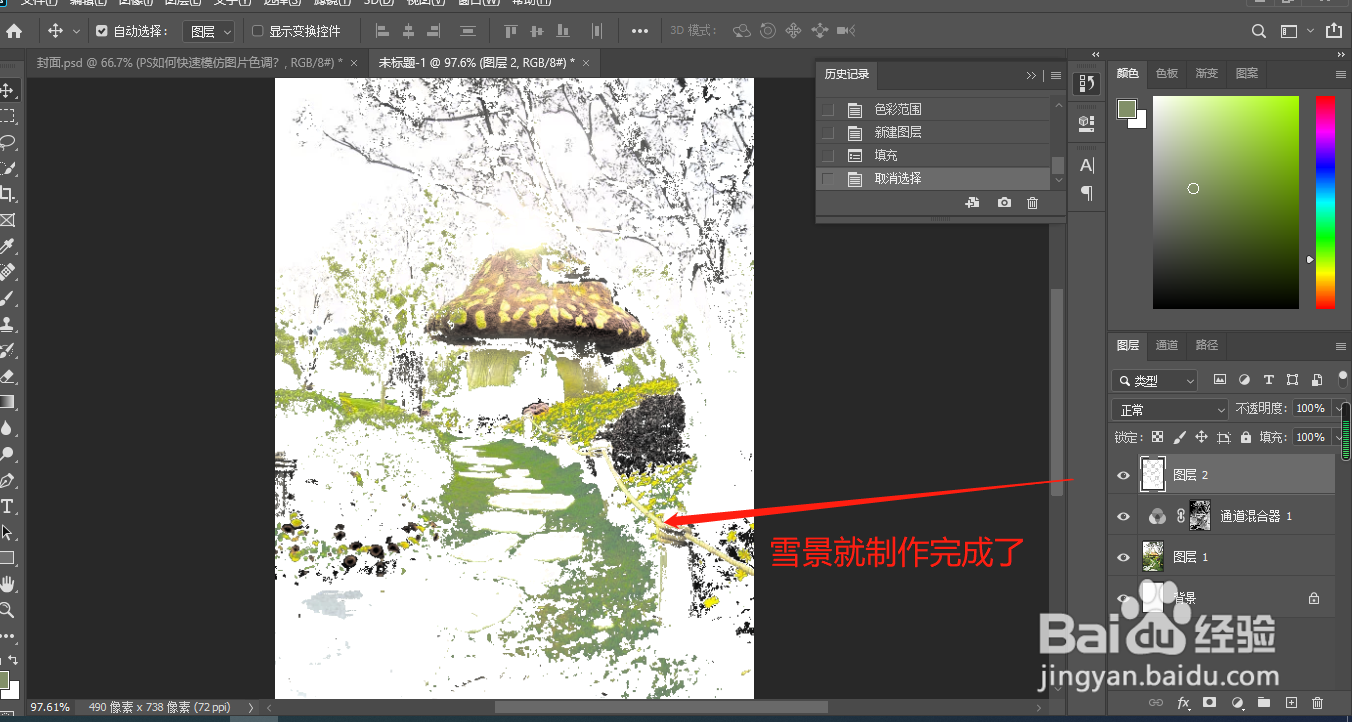Open the Color panel flyout menu
Screen dimensions: 1352x722
pos(1341,74)
